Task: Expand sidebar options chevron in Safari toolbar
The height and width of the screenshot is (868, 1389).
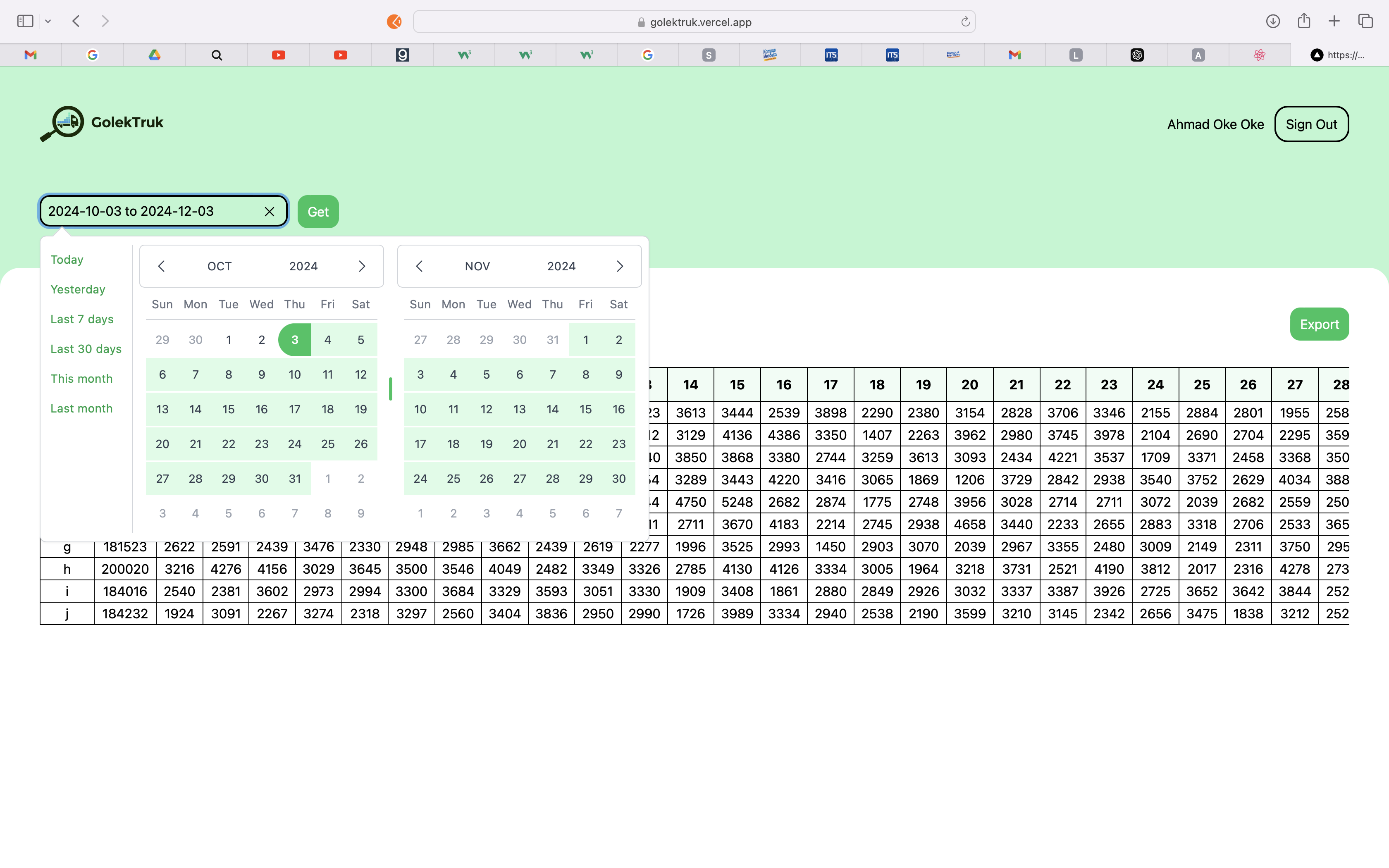Action: (x=48, y=21)
